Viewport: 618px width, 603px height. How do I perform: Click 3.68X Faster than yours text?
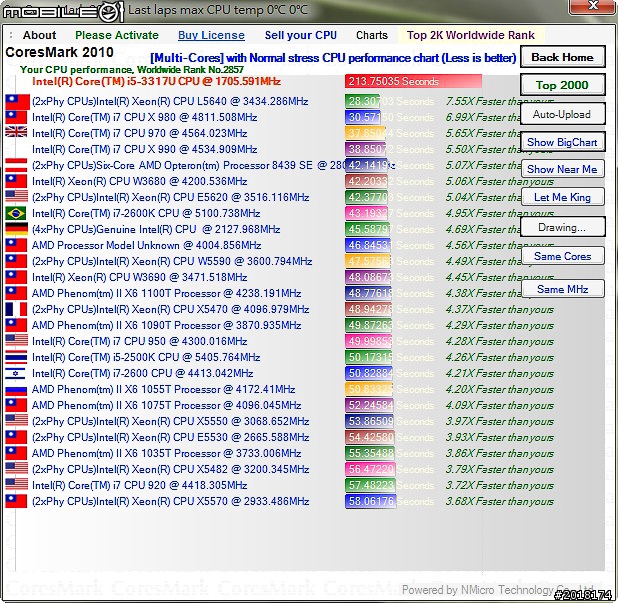499,501
